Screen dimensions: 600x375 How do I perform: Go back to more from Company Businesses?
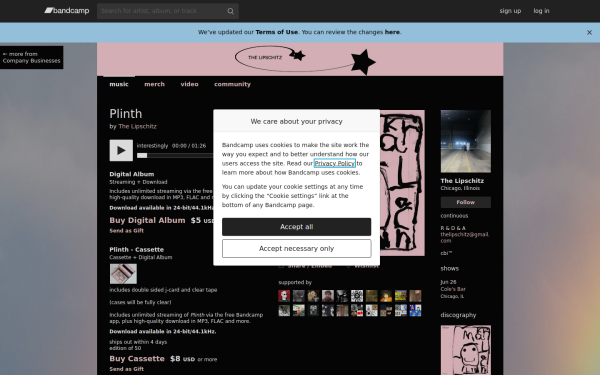[31, 57]
